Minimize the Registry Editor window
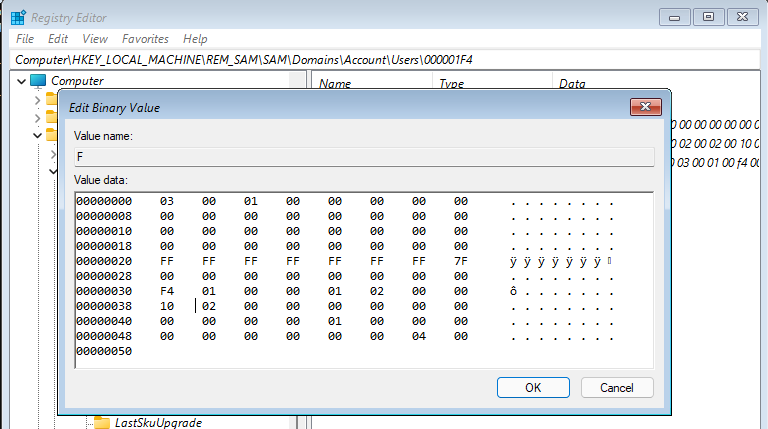Viewport: 768px width, 429px height. tap(674, 17)
